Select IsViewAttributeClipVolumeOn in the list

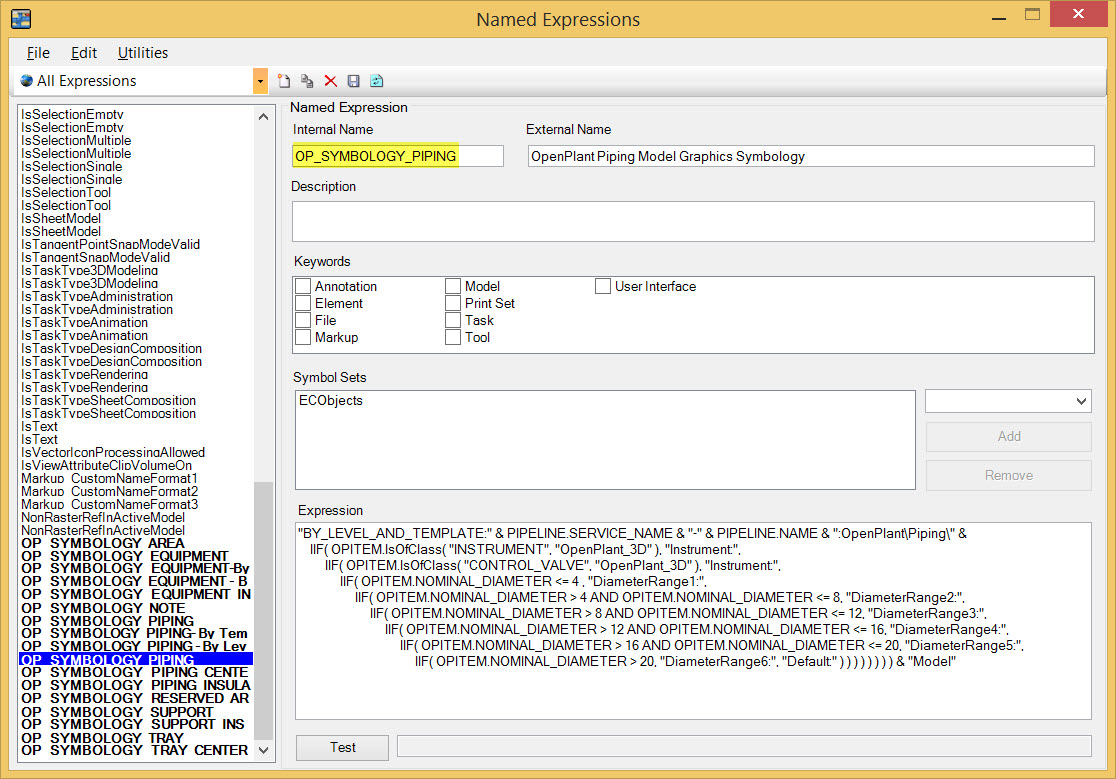click(107, 465)
